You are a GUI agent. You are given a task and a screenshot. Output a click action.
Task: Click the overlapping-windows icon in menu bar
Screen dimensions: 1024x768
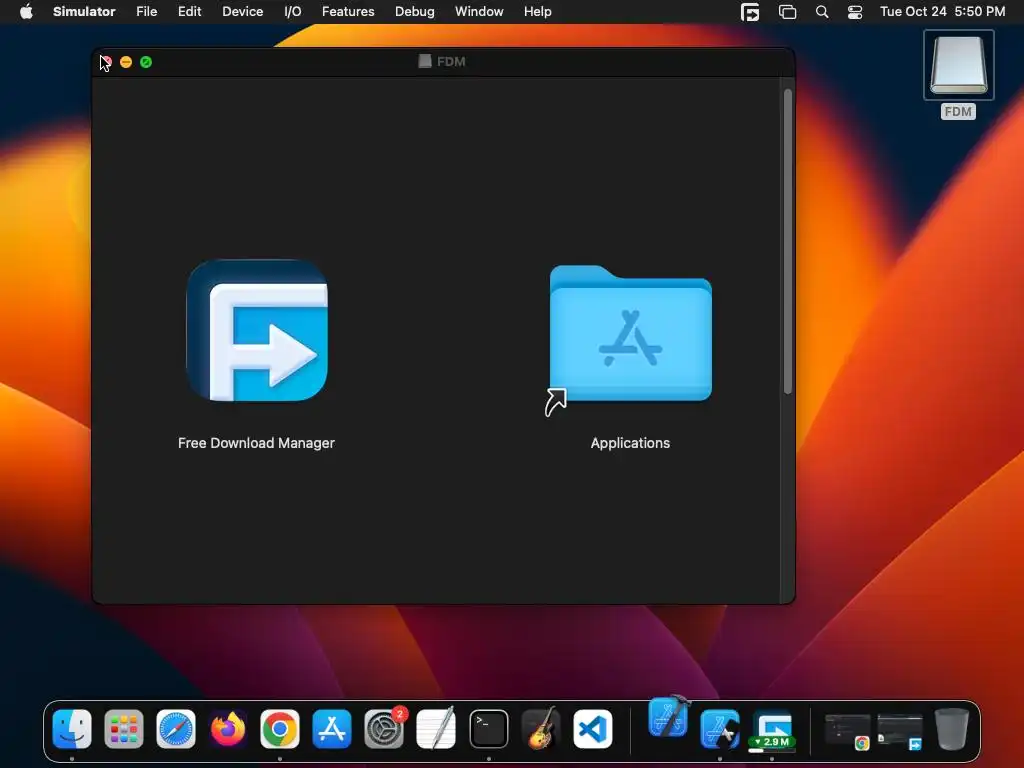(x=788, y=12)
